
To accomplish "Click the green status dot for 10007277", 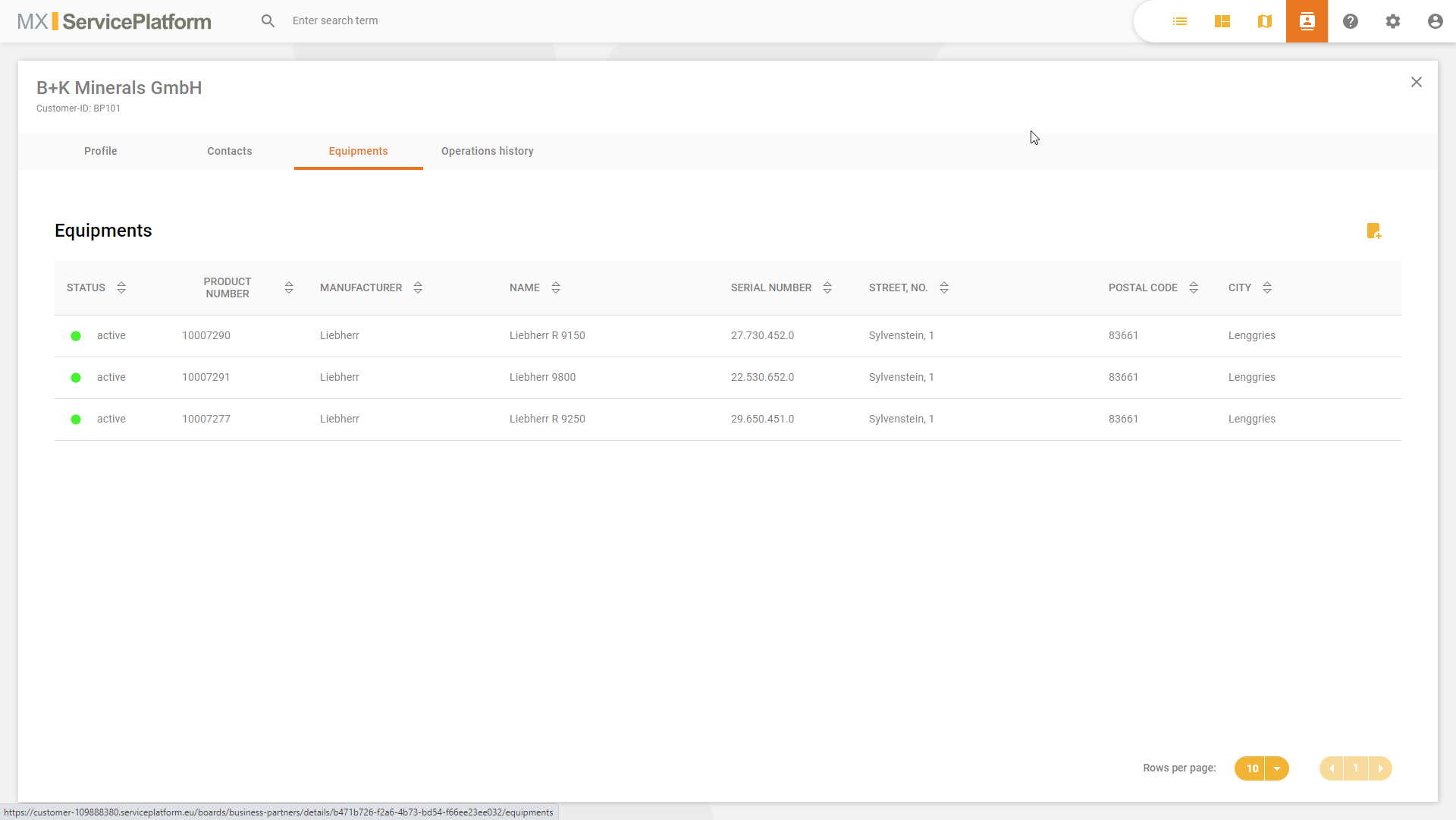I will coord(76,419).
